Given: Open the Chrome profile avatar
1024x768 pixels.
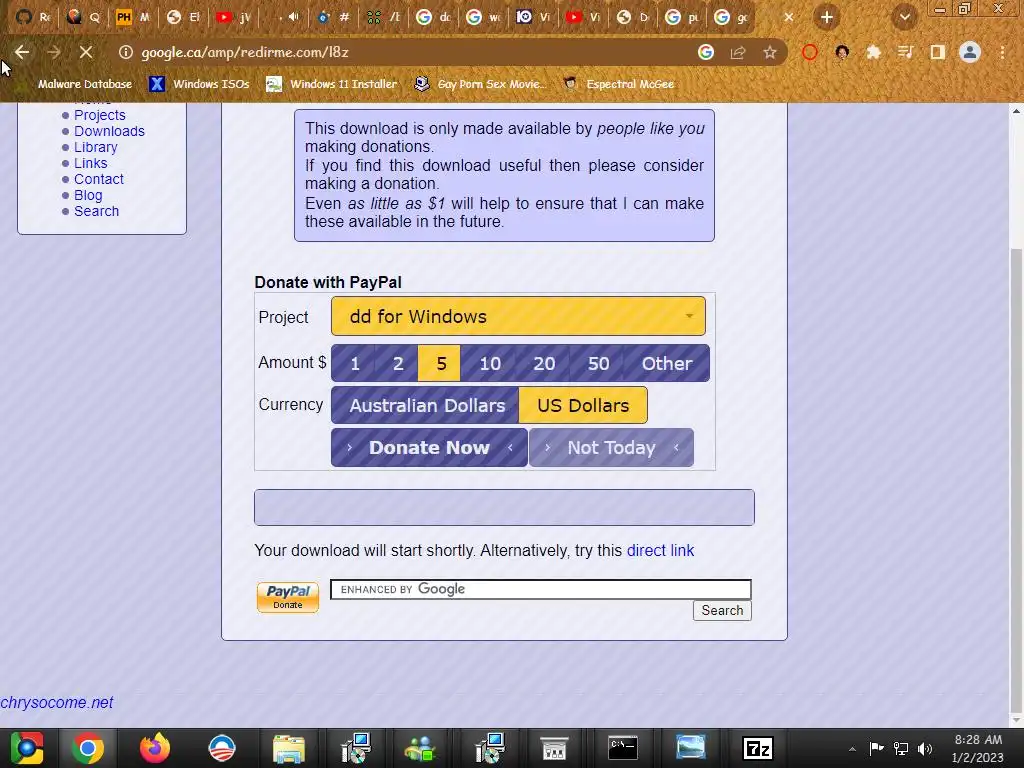Looking at the screenshot, I should pyautogui.click(x=970, y=52).
